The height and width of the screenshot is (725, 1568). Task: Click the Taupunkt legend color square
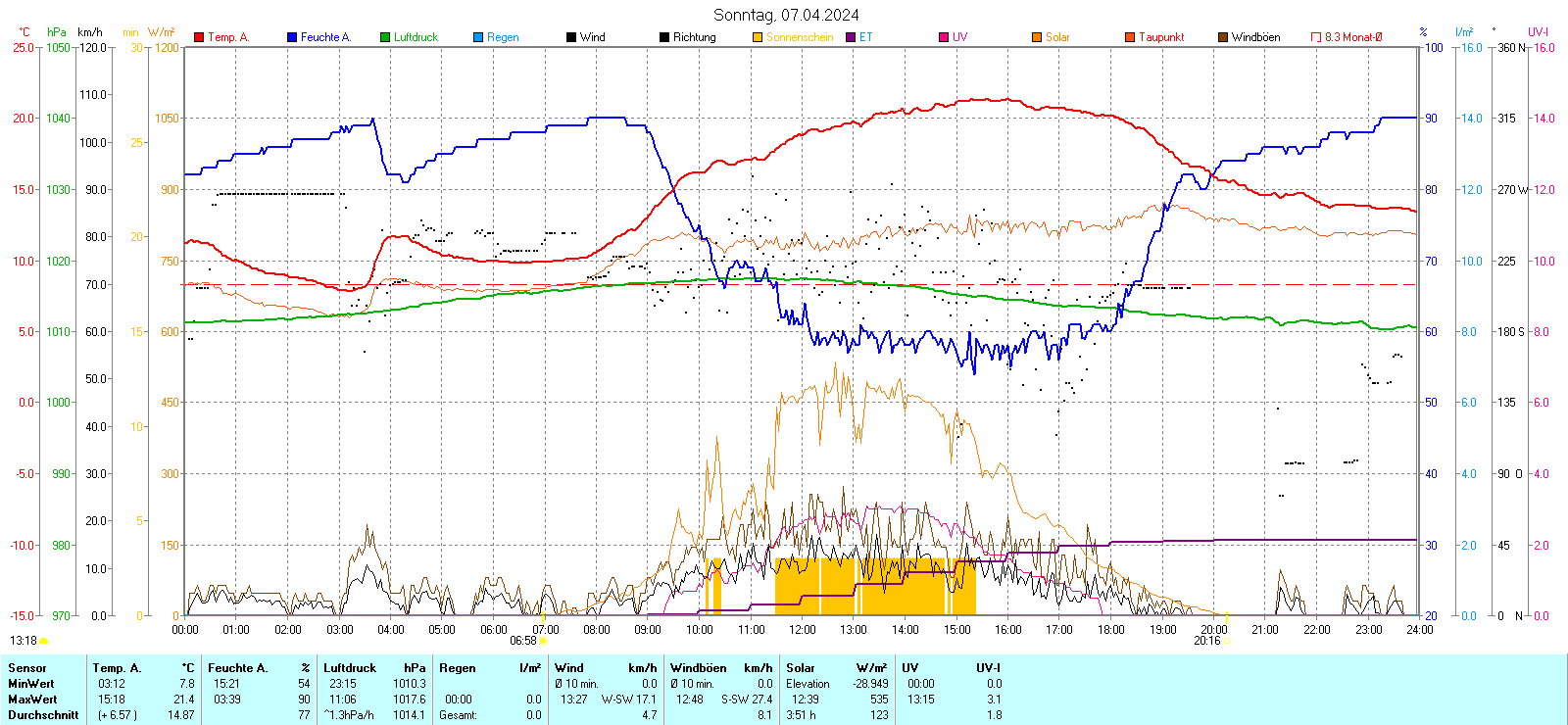click(x=1130, y=37)
